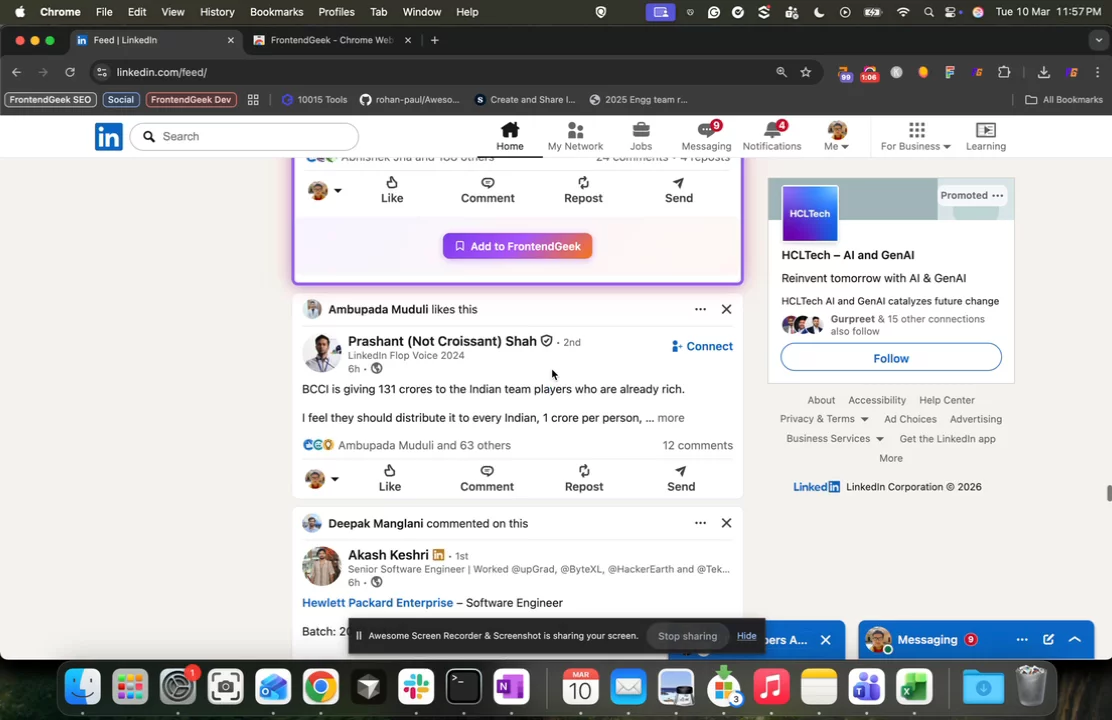Click HCLTech logo thumbnail
The height and width of the screenshot is (720, 1112).
click(x=809, y=214)
